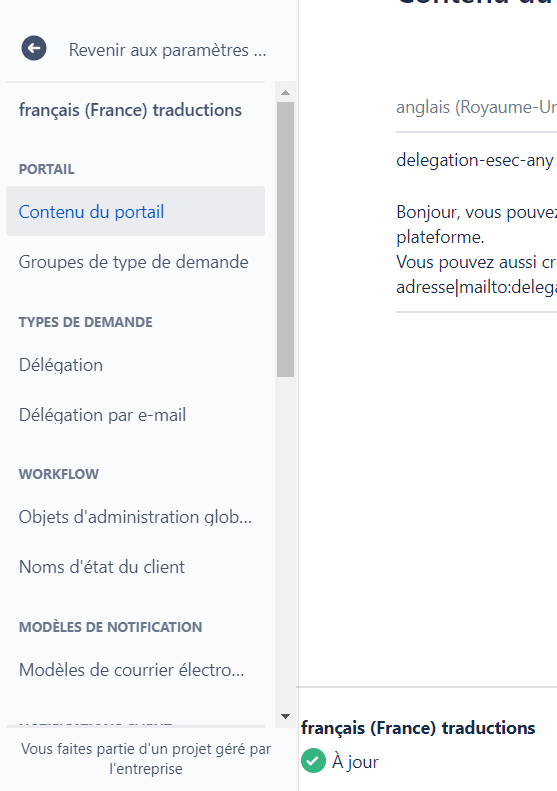Click the MODÈLES DE NOTIFICATION label
Screen dimensions: 557x791
pos(110,627)
